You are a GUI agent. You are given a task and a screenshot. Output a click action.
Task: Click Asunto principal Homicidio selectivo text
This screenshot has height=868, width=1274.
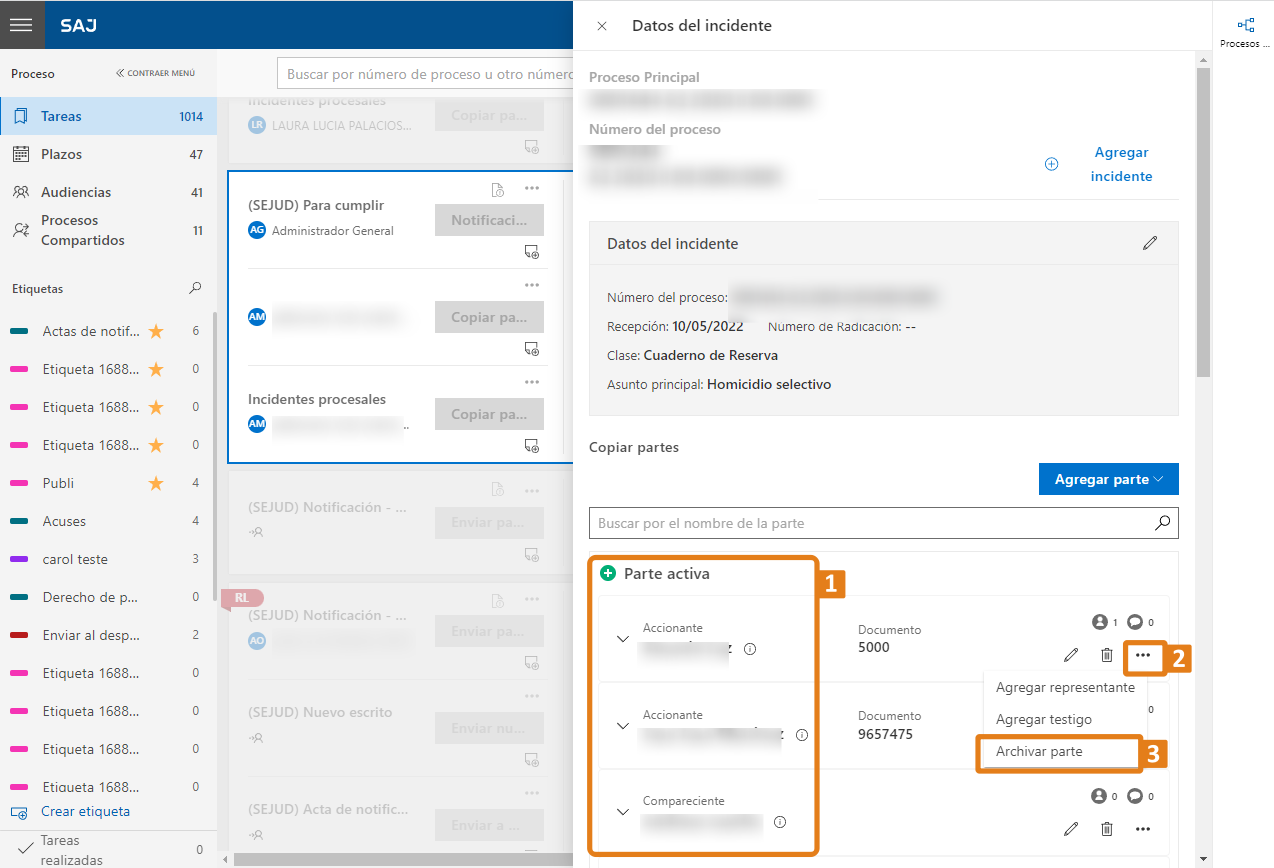coord(768,384)
